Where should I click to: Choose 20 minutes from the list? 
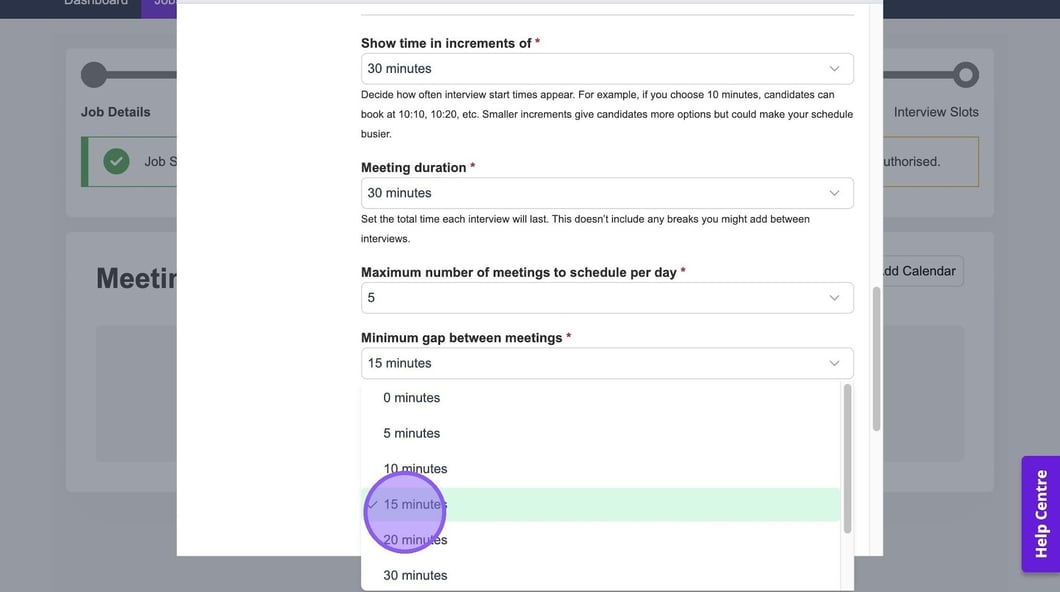pos(416,540)
